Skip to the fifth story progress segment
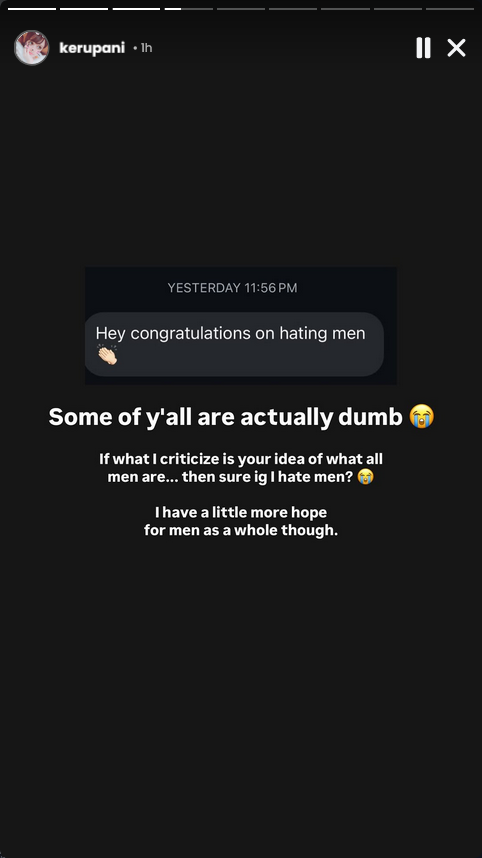This screenshot has width=482, height=858. pos(241,9)
